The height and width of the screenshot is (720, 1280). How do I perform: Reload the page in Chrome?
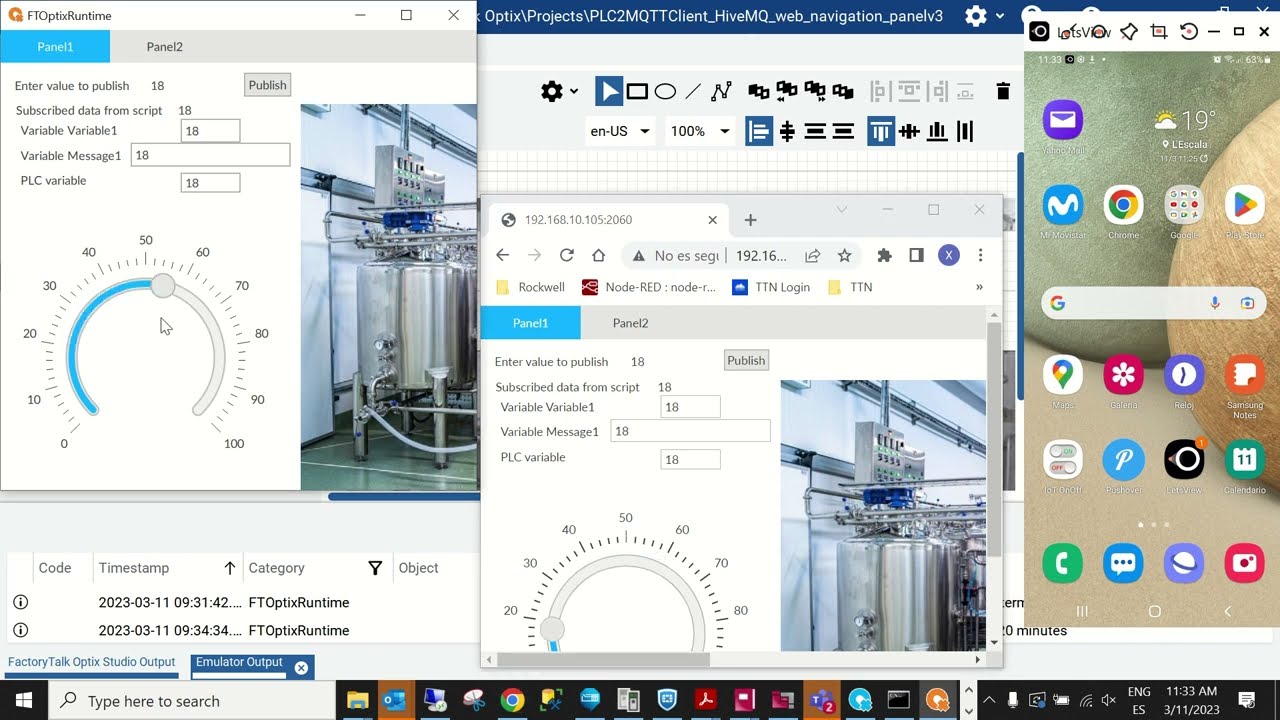point(567,255)
